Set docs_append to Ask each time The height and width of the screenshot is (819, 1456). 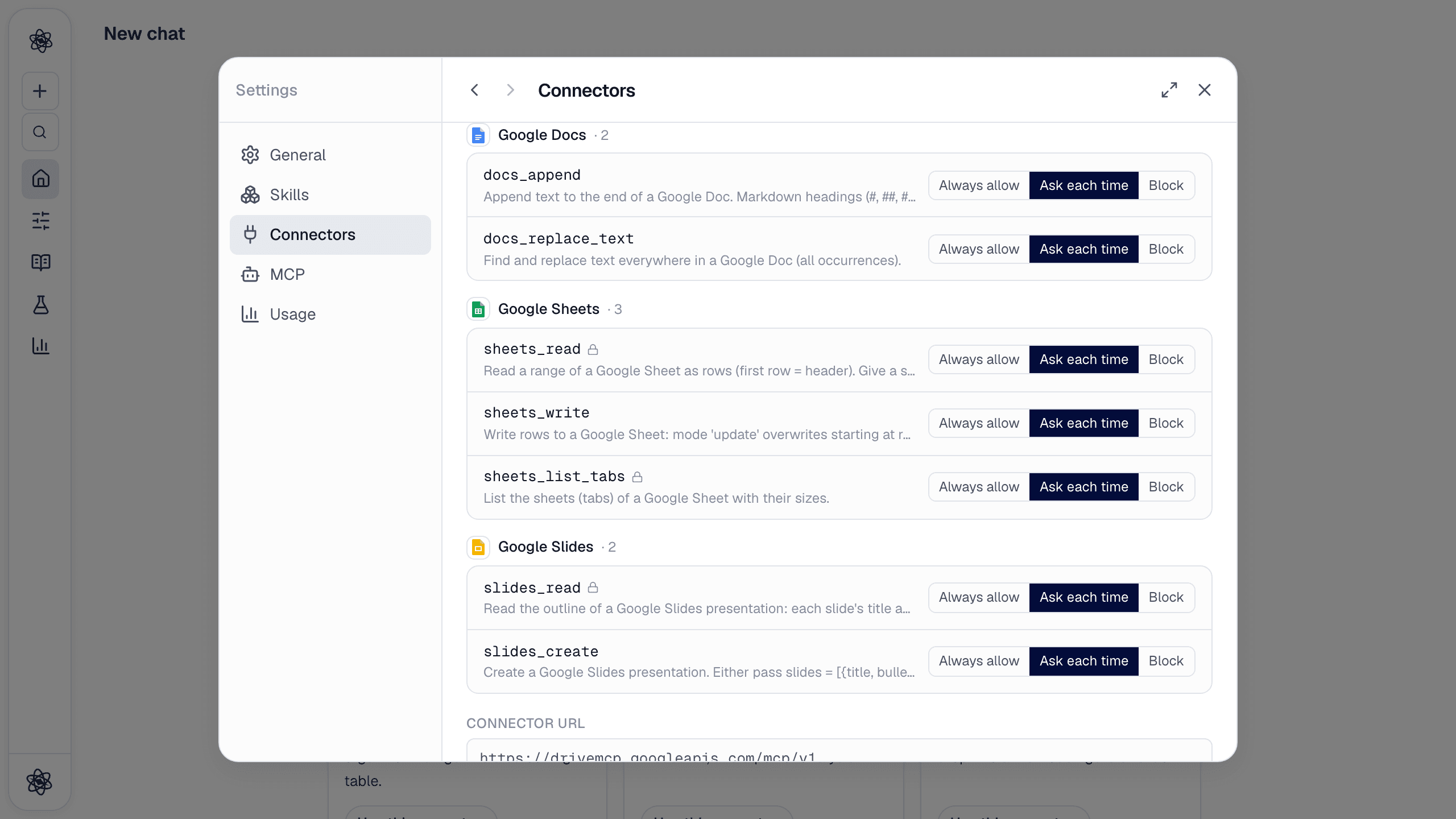[1084, 185]
